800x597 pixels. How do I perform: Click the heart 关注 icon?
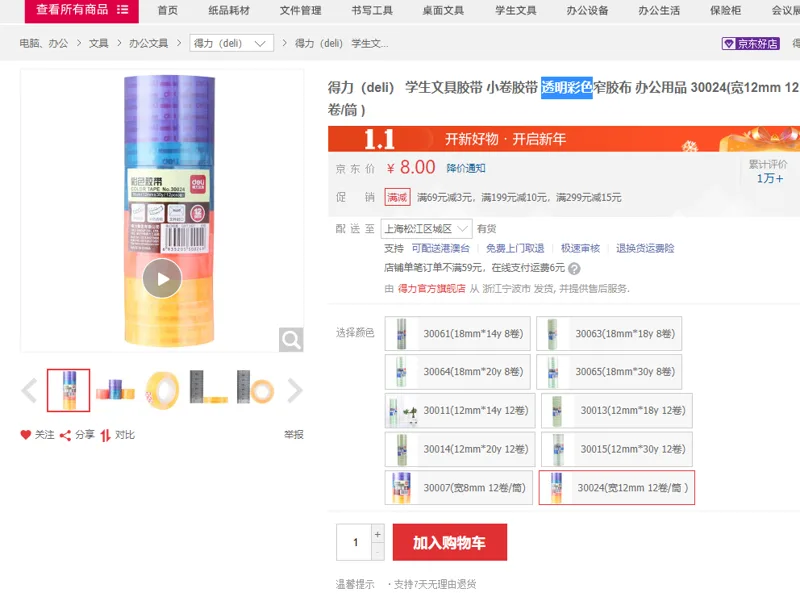pos(26,435)
